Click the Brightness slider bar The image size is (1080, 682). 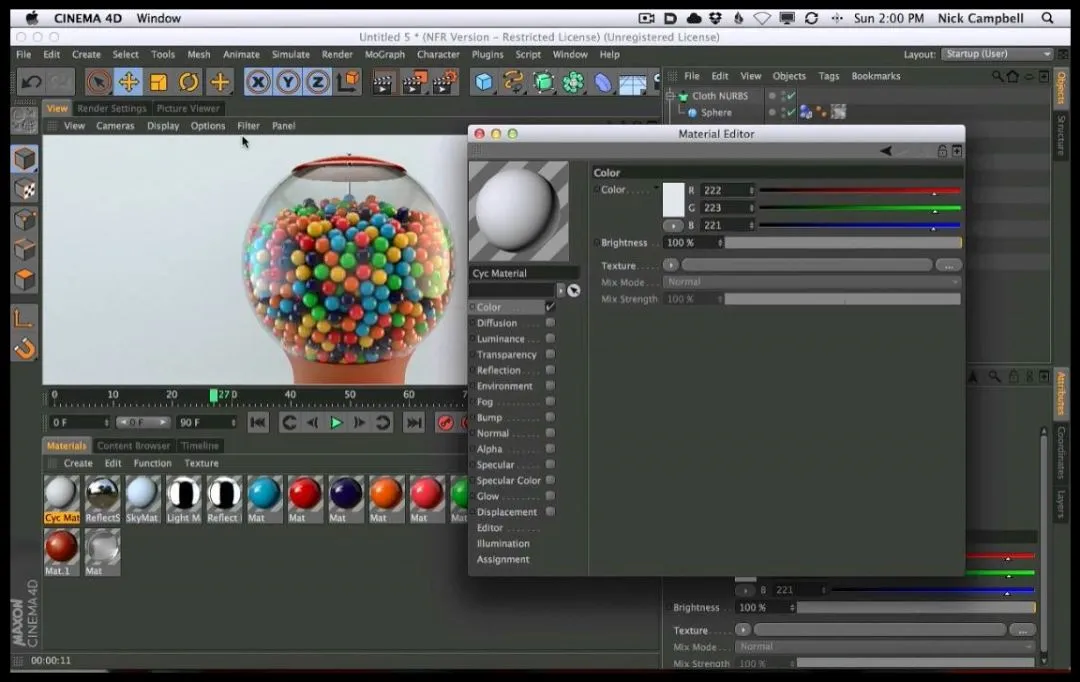pyautogui.click(x=843, y=242)
